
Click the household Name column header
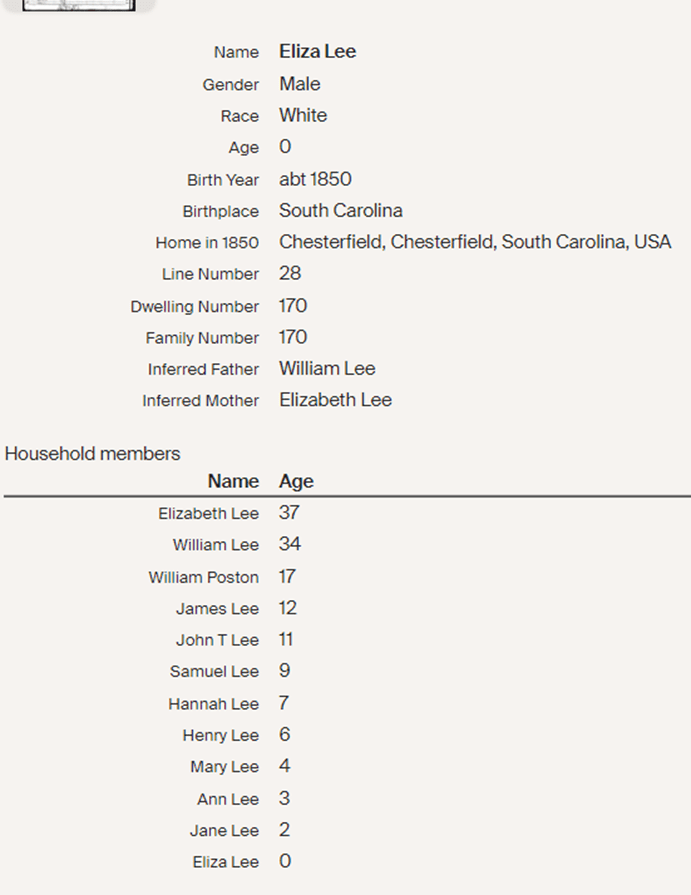coord(233,481)
